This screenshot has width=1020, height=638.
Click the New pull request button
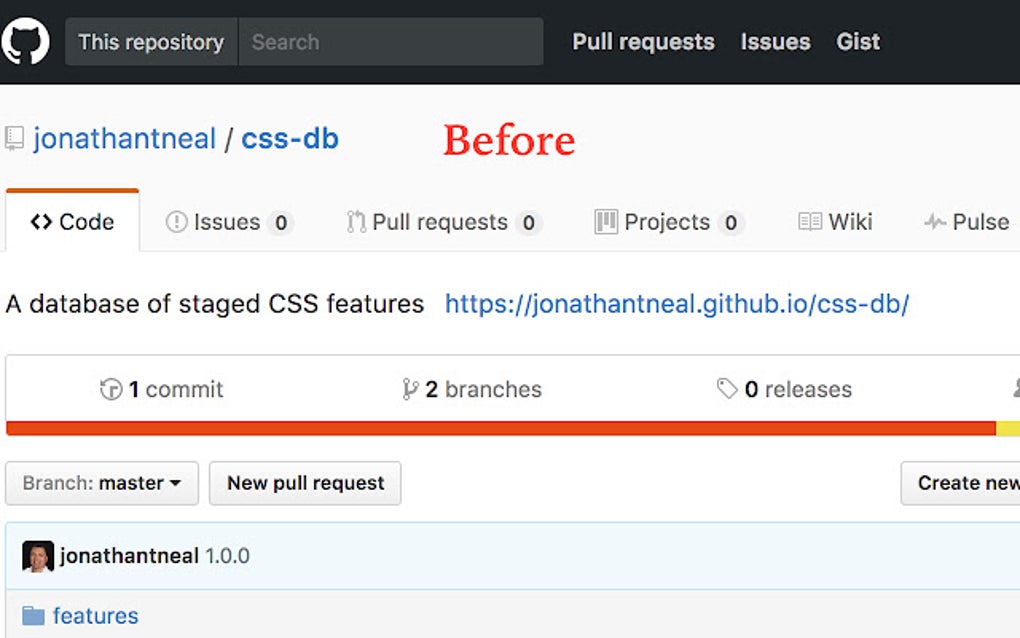pos(305,483)
